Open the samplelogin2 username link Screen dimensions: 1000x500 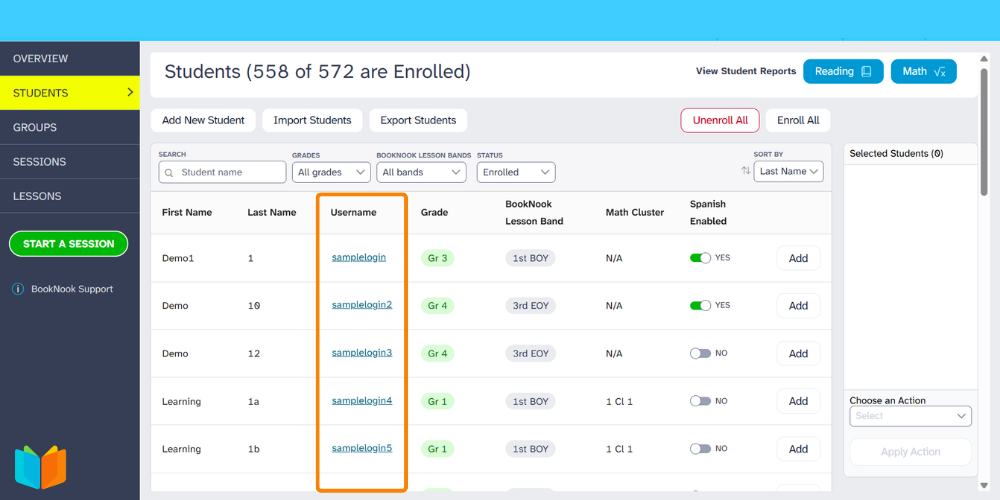[x=362, y=305]
